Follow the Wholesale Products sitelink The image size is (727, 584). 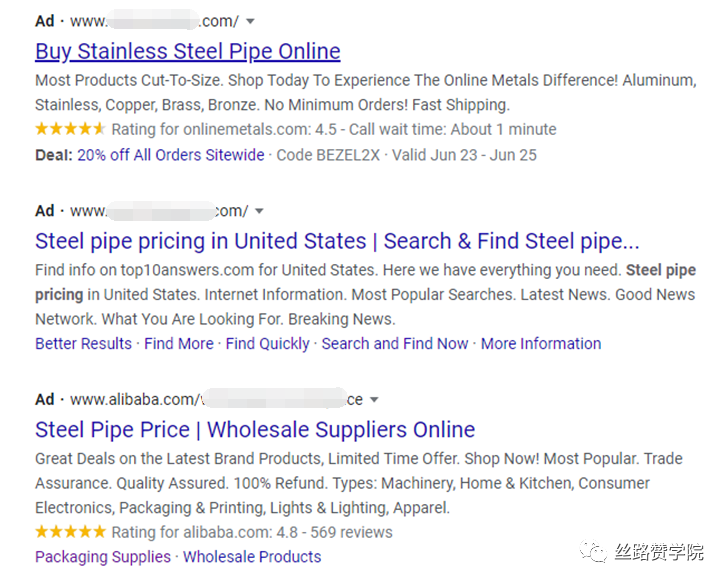tap(252, 557)
